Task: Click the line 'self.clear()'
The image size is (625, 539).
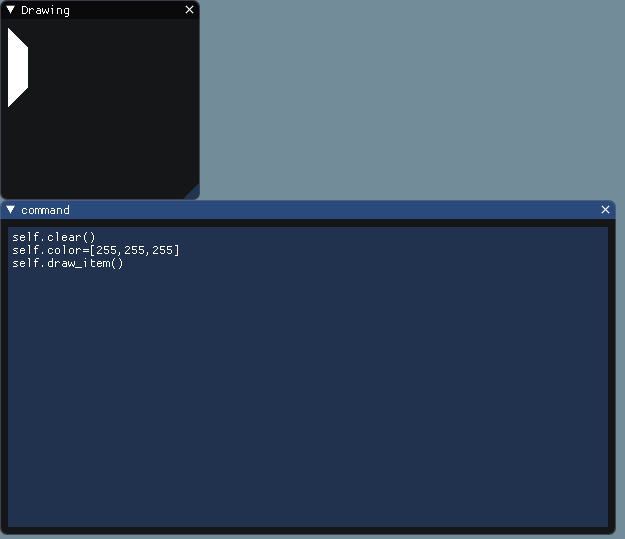Action: (x=54, y=237)
